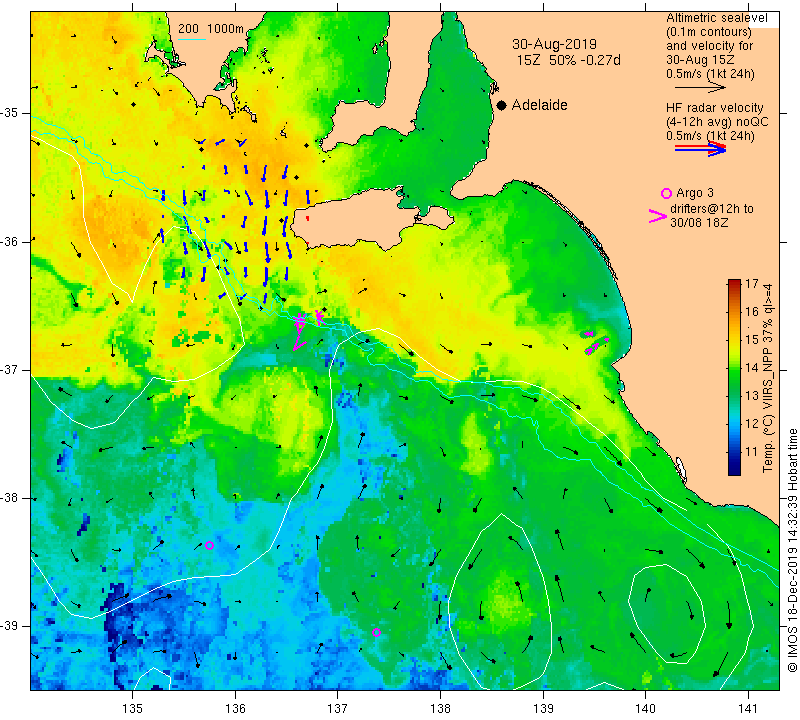The image size is (800, 720).
Task: Click the temperature colorbar near 14
Action: (734, 367)
